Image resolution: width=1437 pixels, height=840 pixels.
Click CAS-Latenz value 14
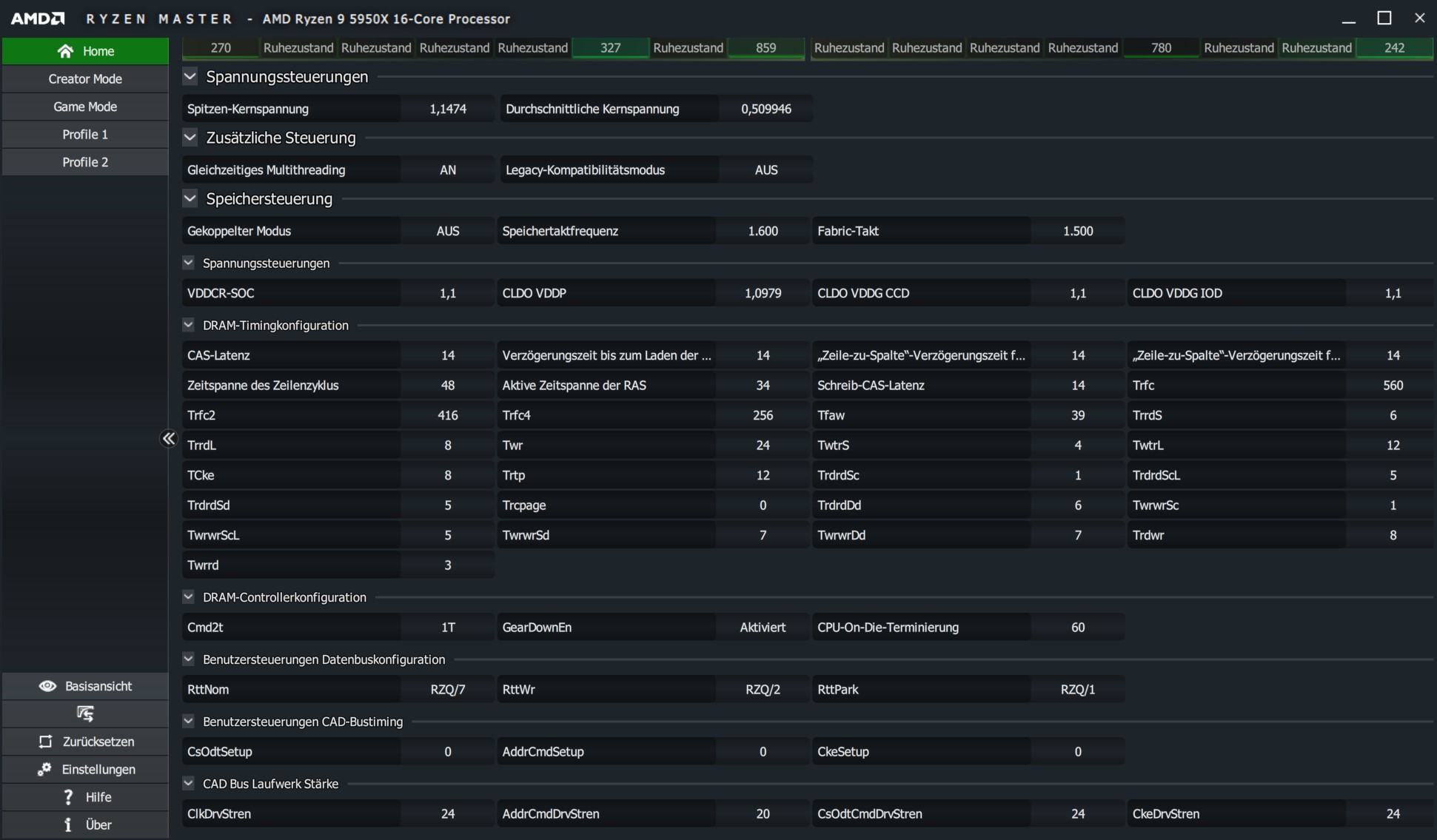pos(448,355)
